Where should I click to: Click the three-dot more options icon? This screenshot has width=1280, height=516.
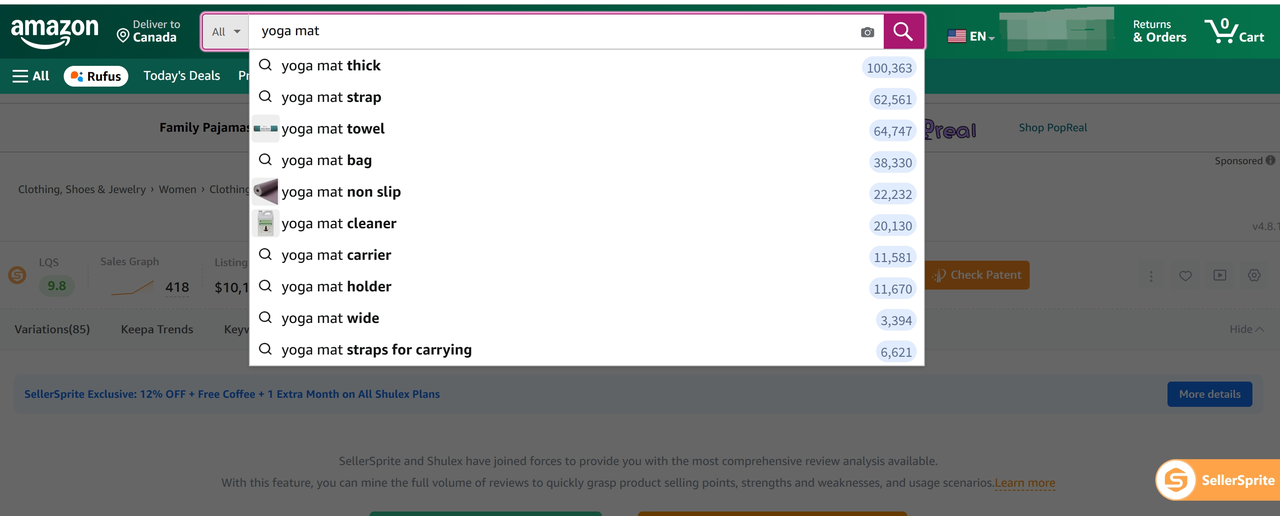click(x=1151, y=275)
